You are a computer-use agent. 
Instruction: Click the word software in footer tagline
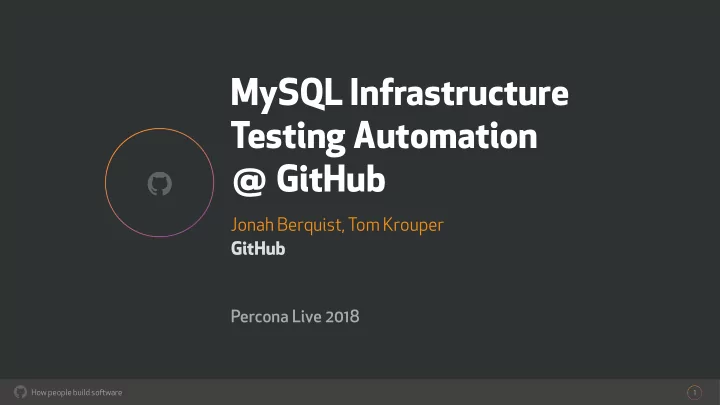tap(107, 393)
